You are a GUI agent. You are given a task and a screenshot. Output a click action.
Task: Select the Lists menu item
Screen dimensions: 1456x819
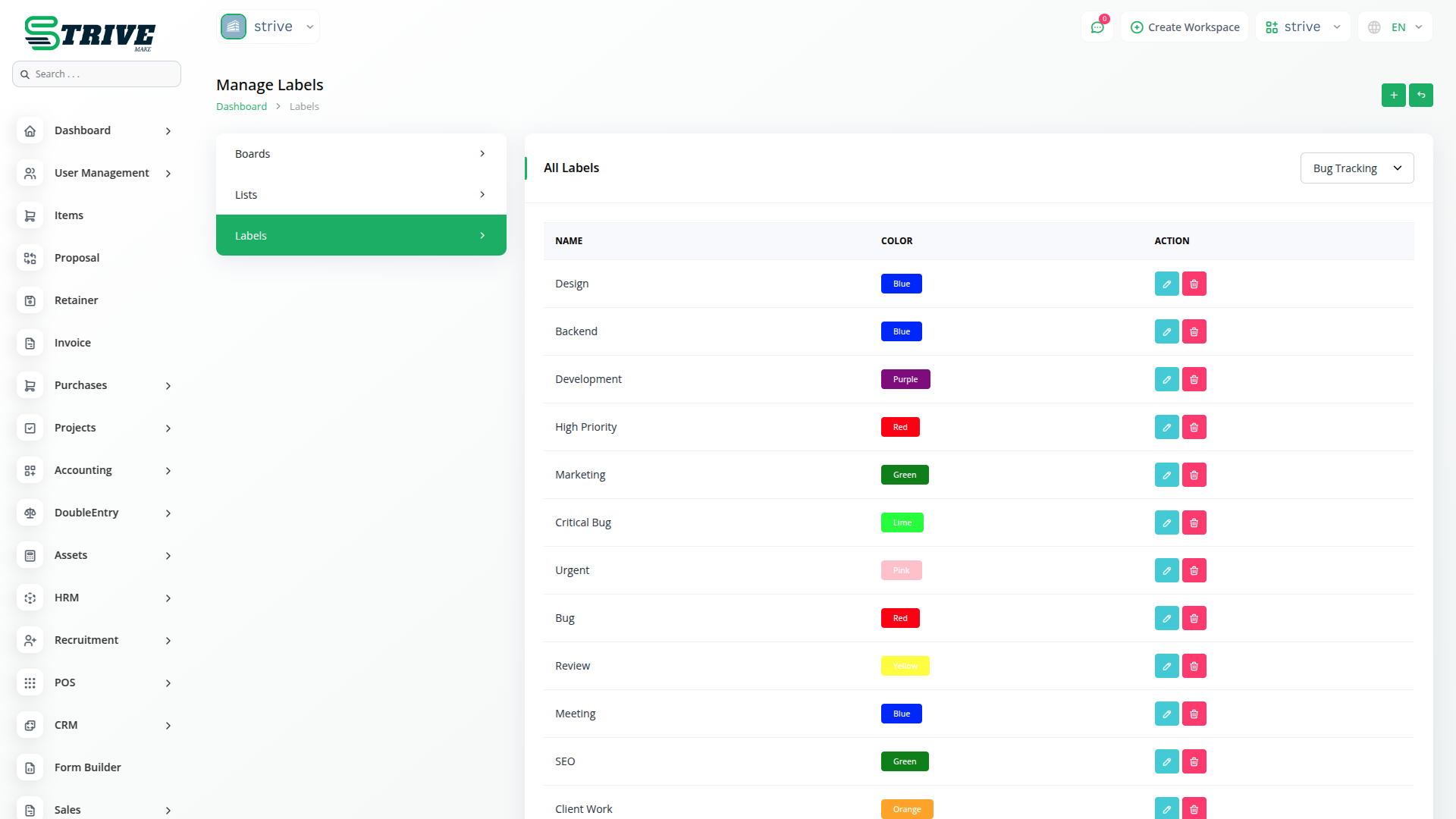coord(361,195)
